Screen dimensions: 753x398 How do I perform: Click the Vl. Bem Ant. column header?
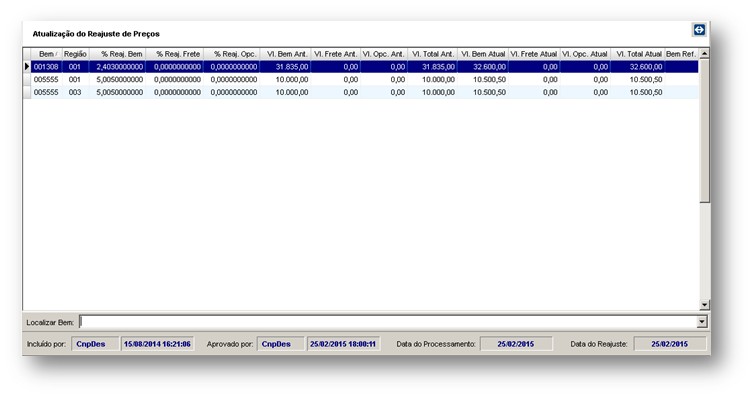pos(285,54)
